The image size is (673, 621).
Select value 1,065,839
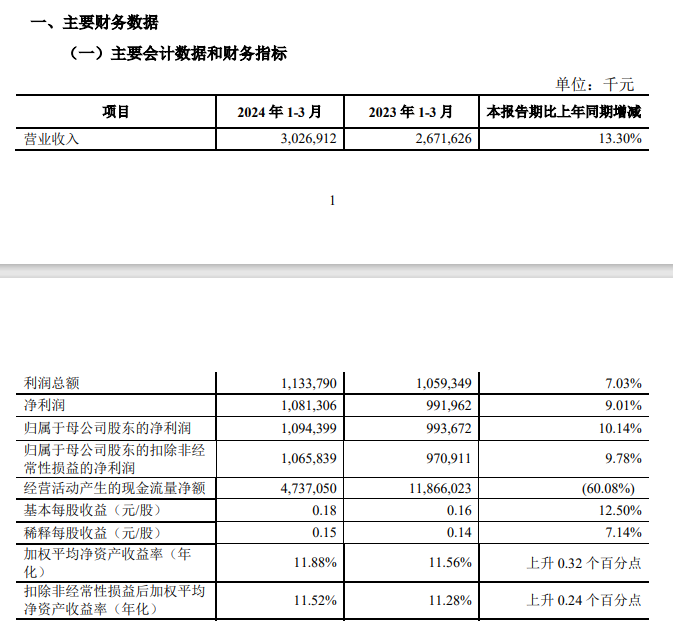[x=309, y=458]
